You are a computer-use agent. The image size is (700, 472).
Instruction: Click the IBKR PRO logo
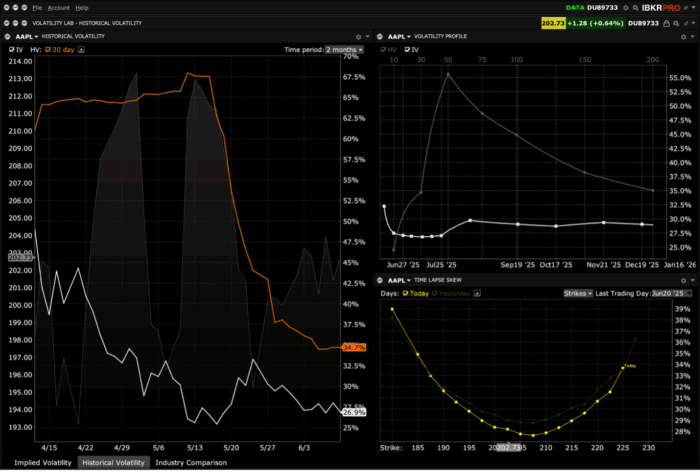[x=661, y=8]
